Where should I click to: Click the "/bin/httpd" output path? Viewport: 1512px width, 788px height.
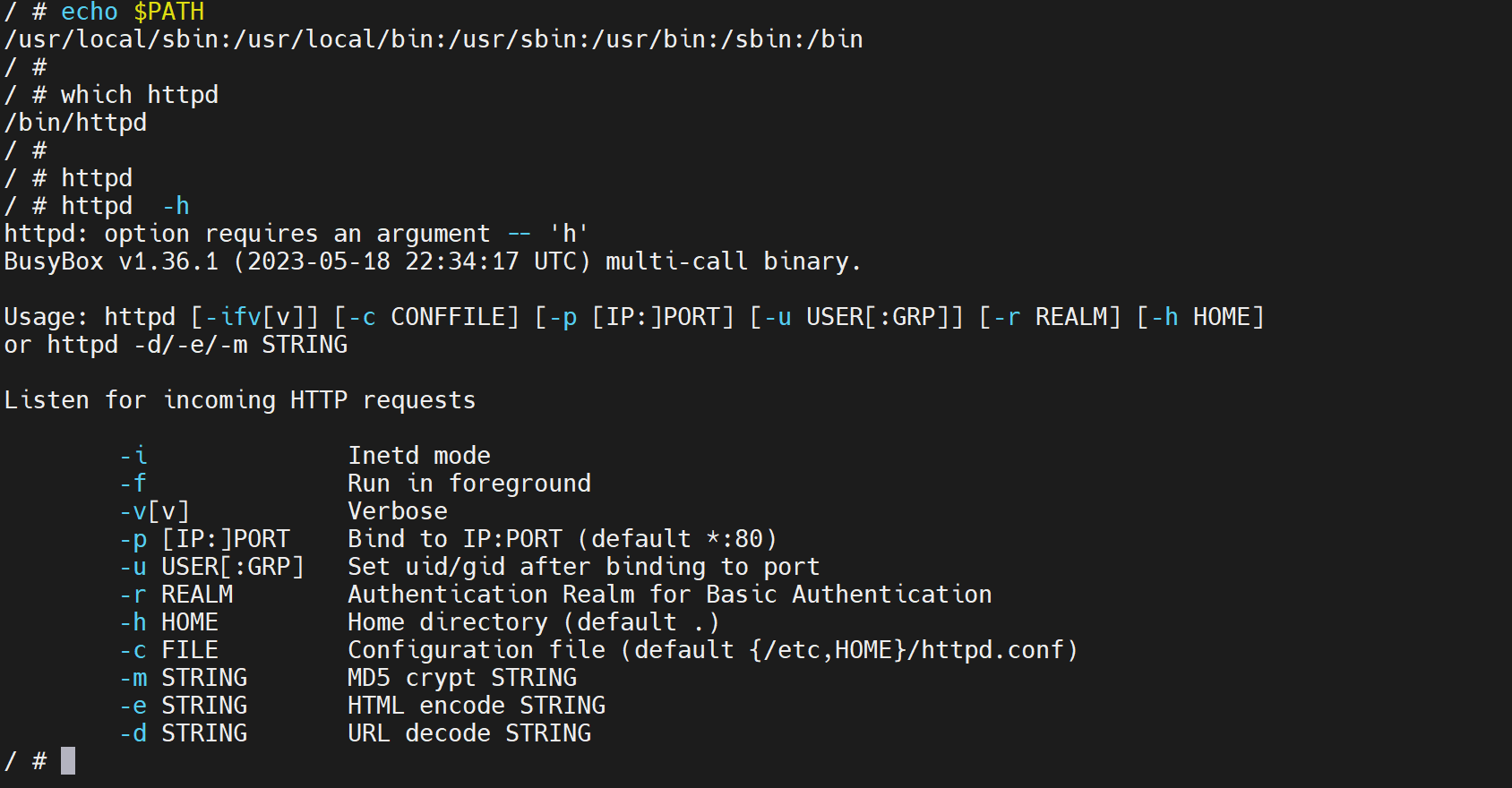[75, 123]
